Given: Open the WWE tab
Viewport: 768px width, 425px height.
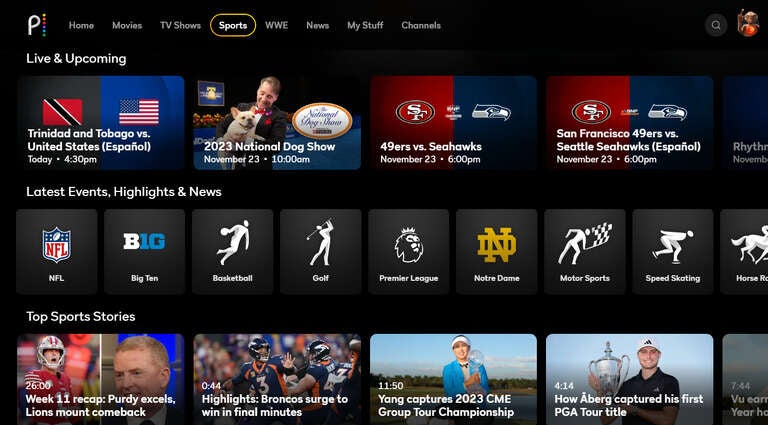Looking at the screenshot, I should 276,25.
